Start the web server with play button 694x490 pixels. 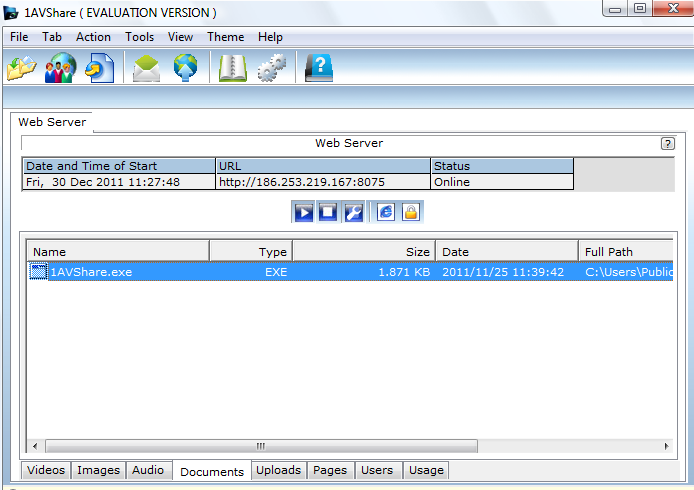pos(303,212)
